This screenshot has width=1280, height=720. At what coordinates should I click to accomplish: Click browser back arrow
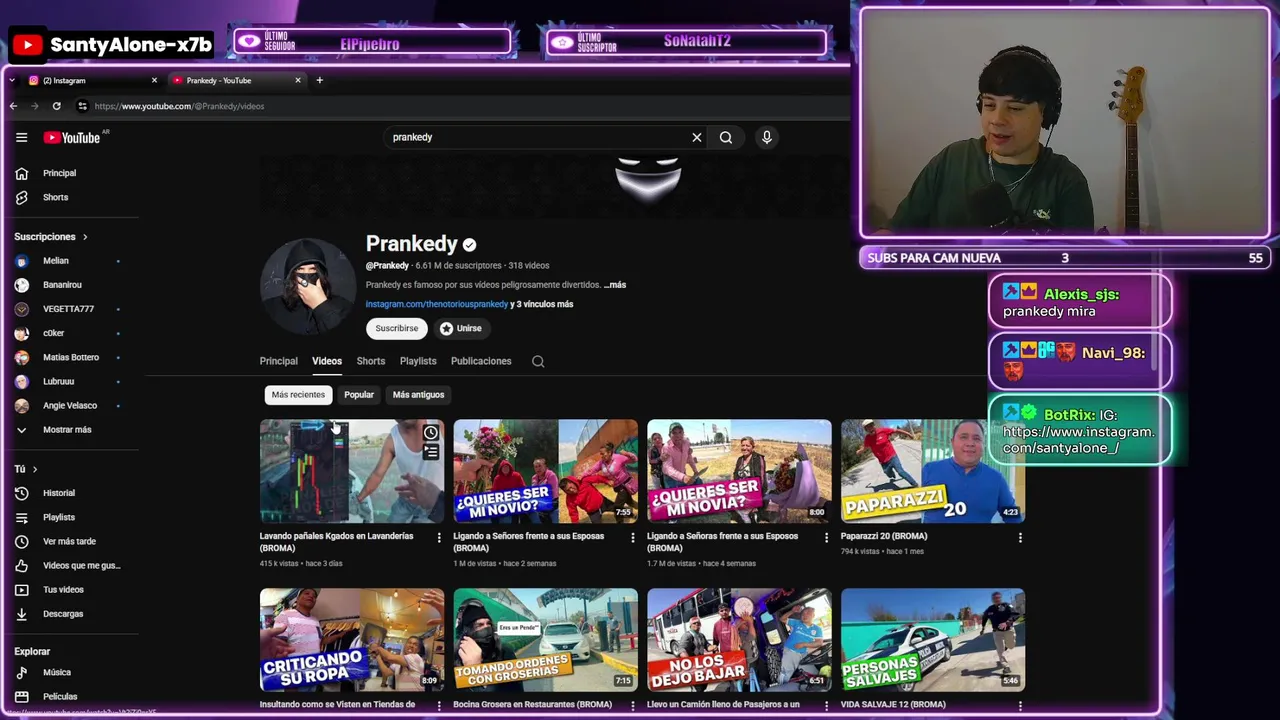click(13, 106)
